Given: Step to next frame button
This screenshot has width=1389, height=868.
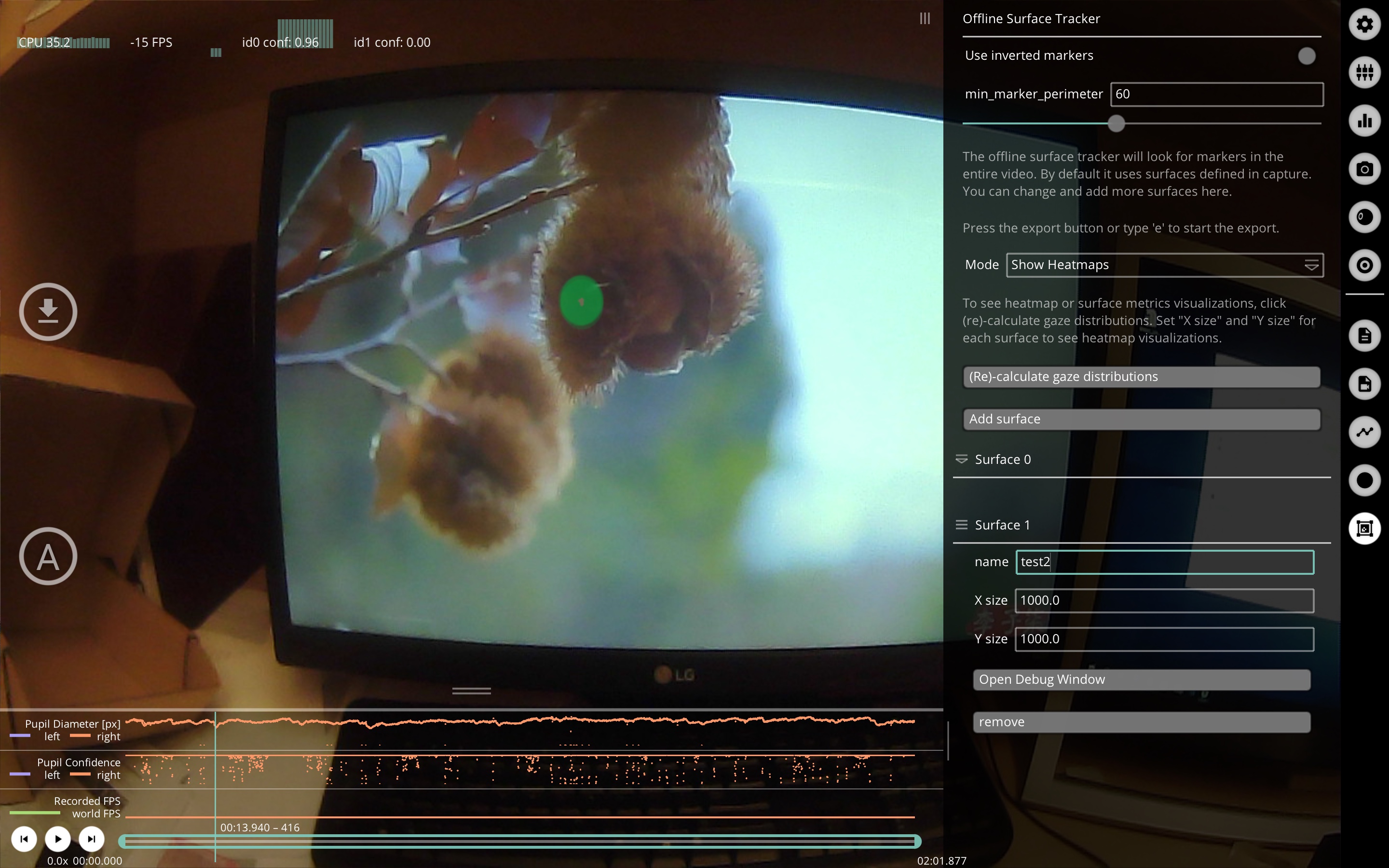Looking at the screenshot, I should pos(91,839).
